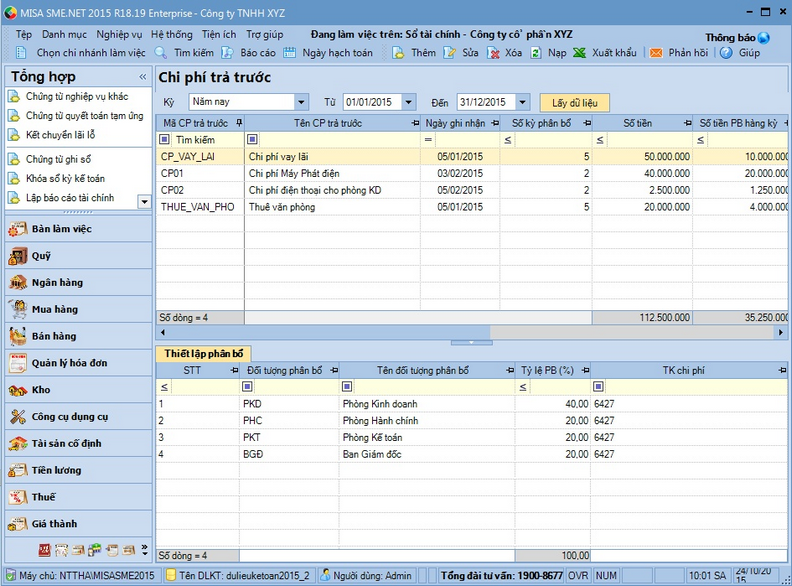Click the filter box under Đối tượng phân bổ
Image resolution: width=792 pixels, height=586 pixels.
(247, 386)
